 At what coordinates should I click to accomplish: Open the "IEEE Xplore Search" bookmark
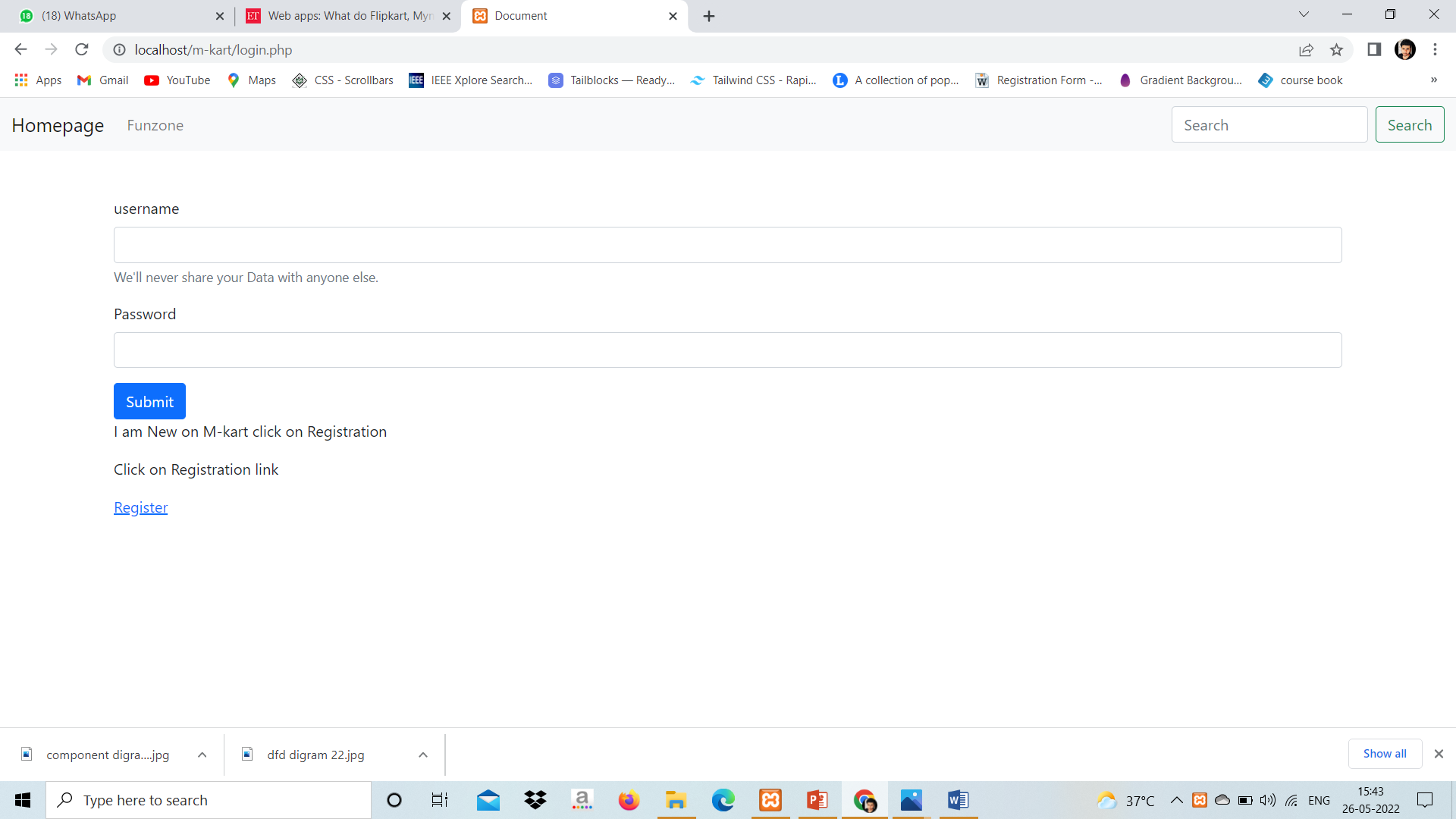tap(470, 80)
